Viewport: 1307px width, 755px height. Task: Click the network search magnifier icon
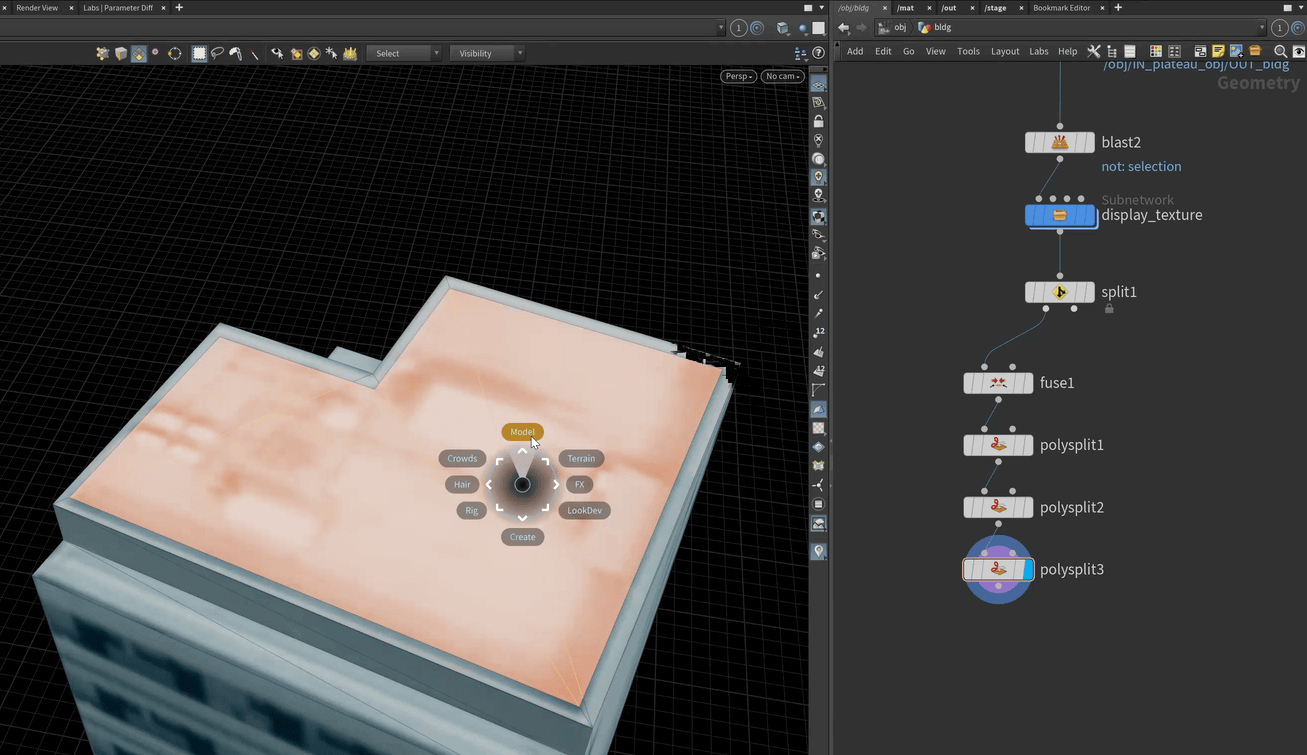point(1280,51)
